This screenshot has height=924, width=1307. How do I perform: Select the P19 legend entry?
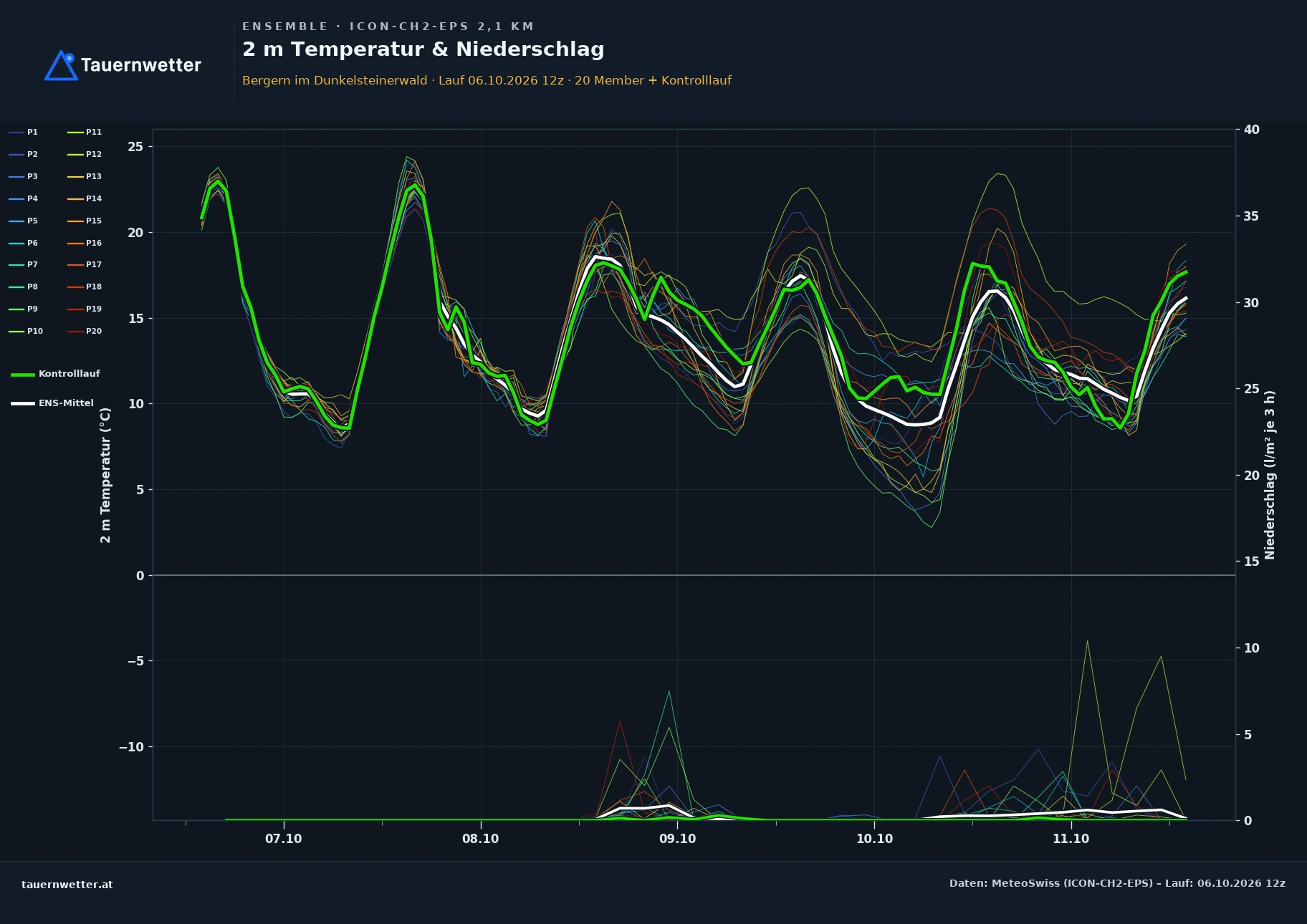click(x=85, y=309)
